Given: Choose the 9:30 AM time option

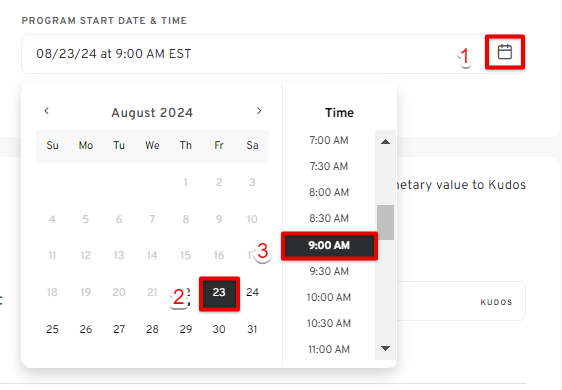Looking at the screenshot, I should [x=329, y=271].
